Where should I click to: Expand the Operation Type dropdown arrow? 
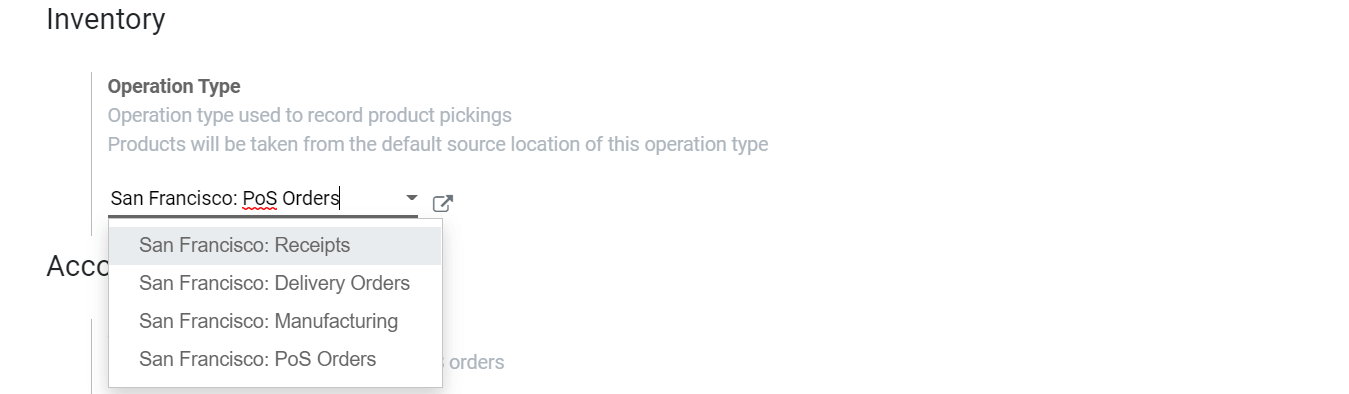[x=411, y=198]
